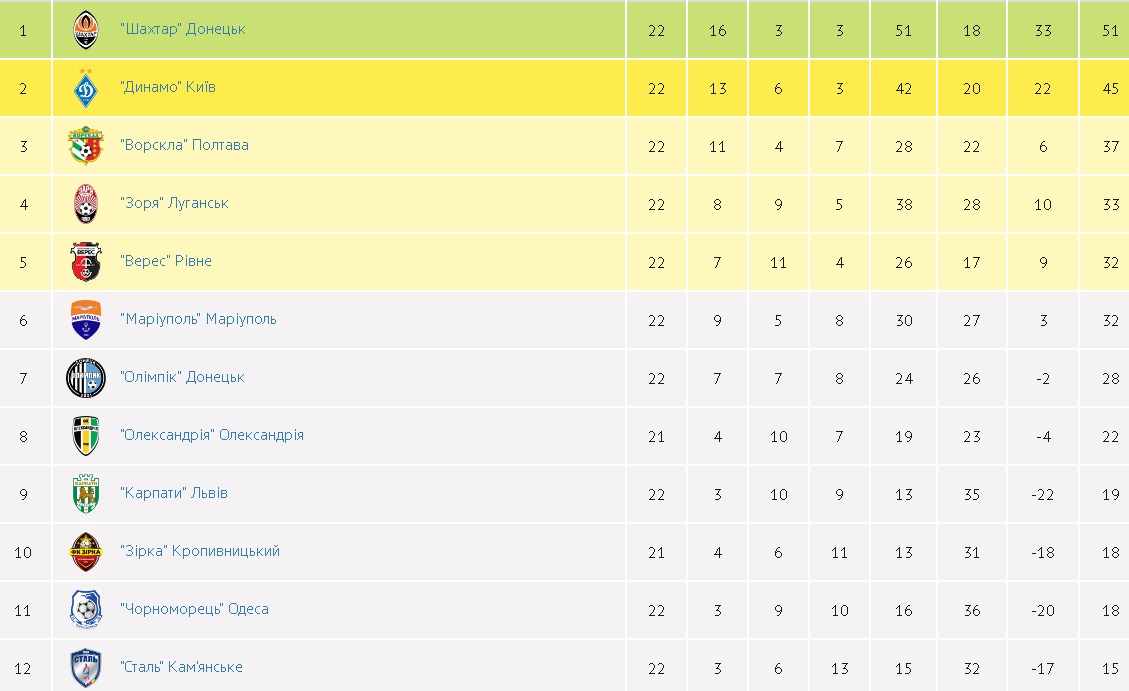1129x691 pixels.
Task: Click the Mariupol club logo
Action: pyautogui.click(x=86, y=320)
